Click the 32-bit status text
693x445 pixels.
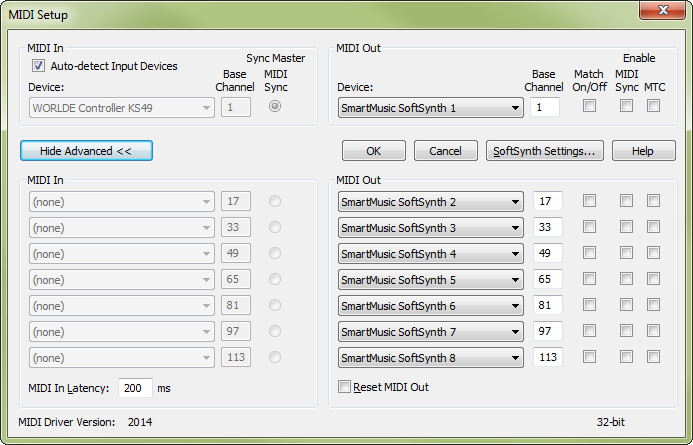611,422
